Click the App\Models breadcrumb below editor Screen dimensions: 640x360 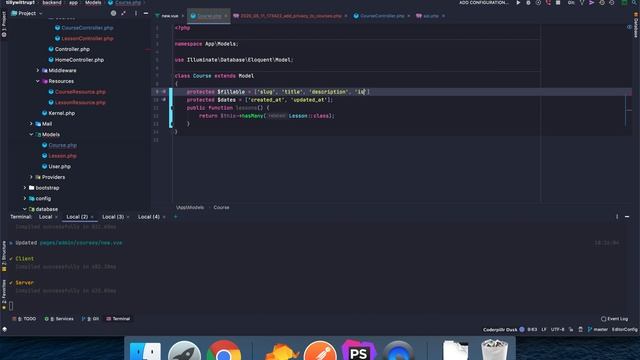click(x=190, y=207)
